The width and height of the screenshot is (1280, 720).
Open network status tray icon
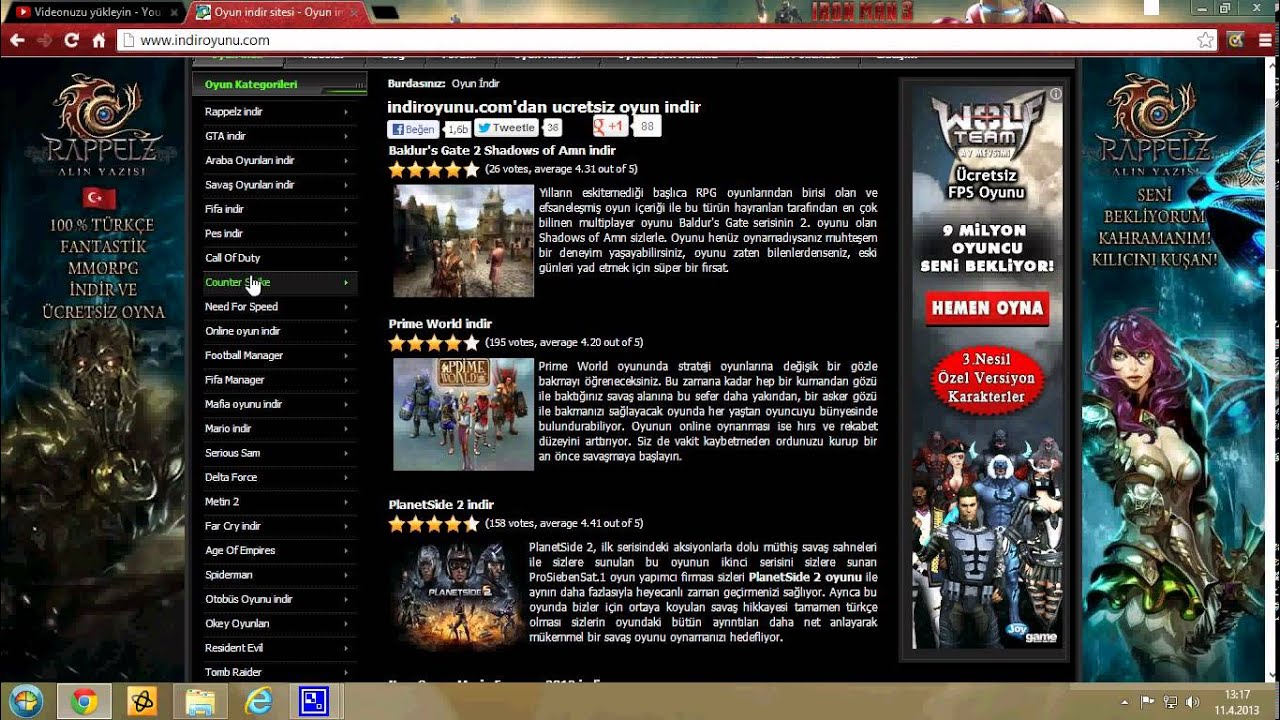coord(1168,702)
